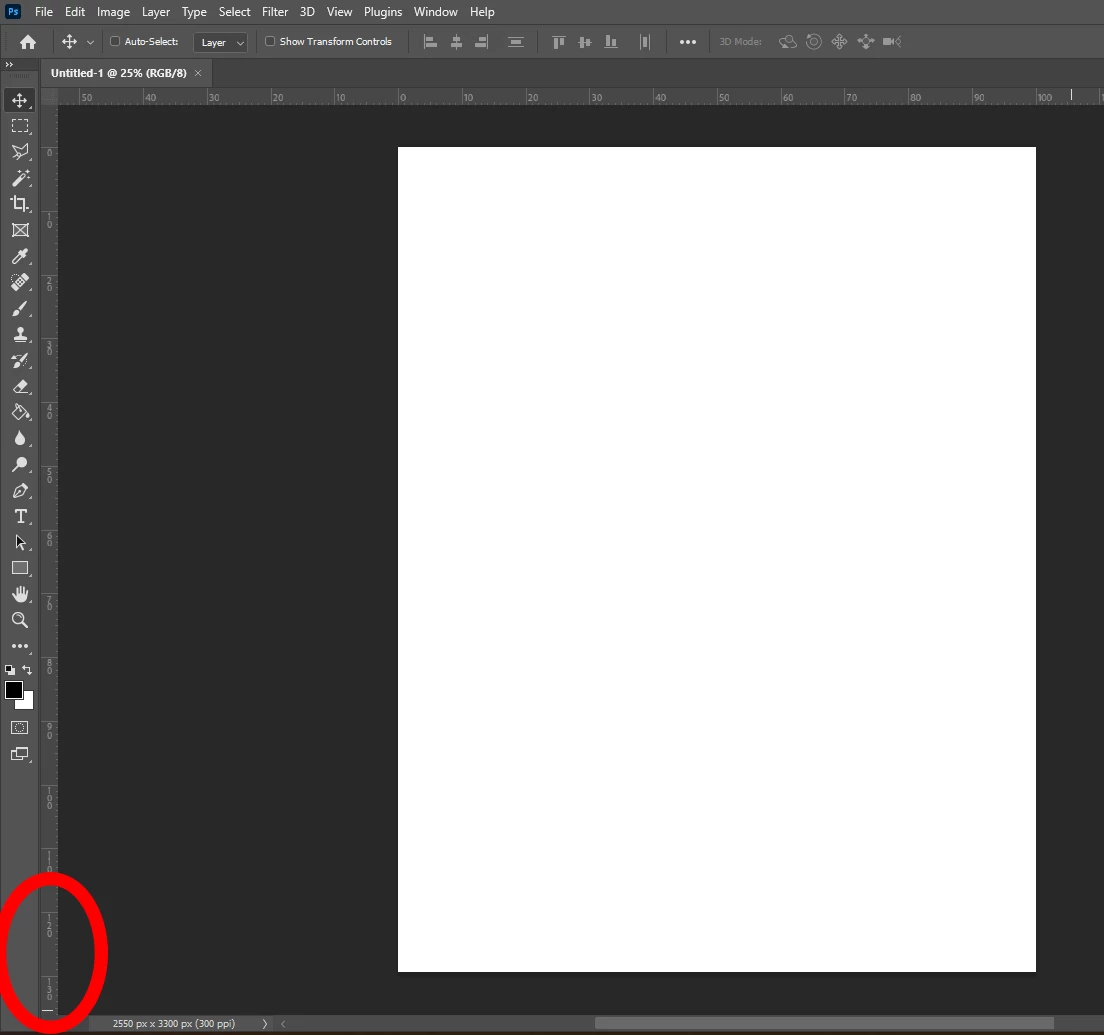Reset default foreground and background colors
1104x1035 pixels.
10,670
